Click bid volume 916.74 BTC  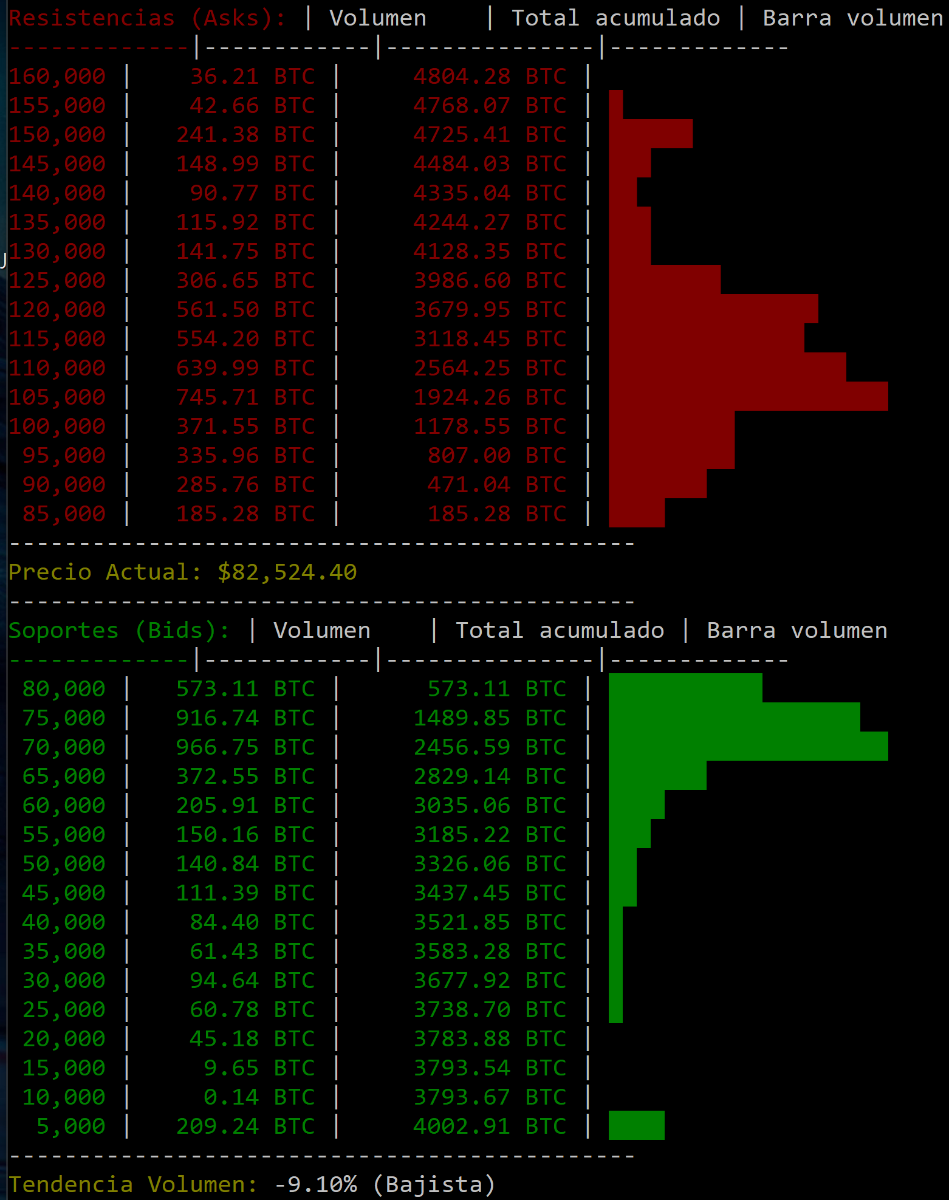(x=245, y=718)
